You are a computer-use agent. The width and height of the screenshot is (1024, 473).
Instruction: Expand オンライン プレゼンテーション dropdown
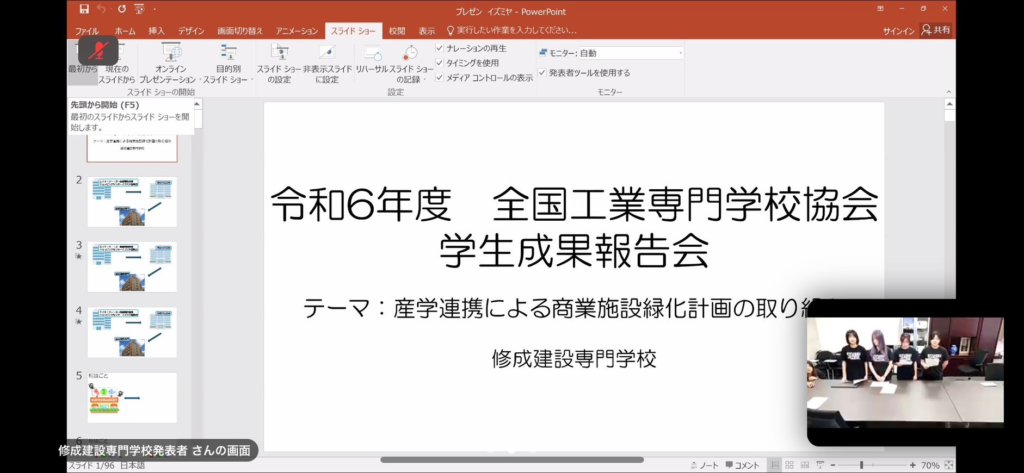click(168, 79)
